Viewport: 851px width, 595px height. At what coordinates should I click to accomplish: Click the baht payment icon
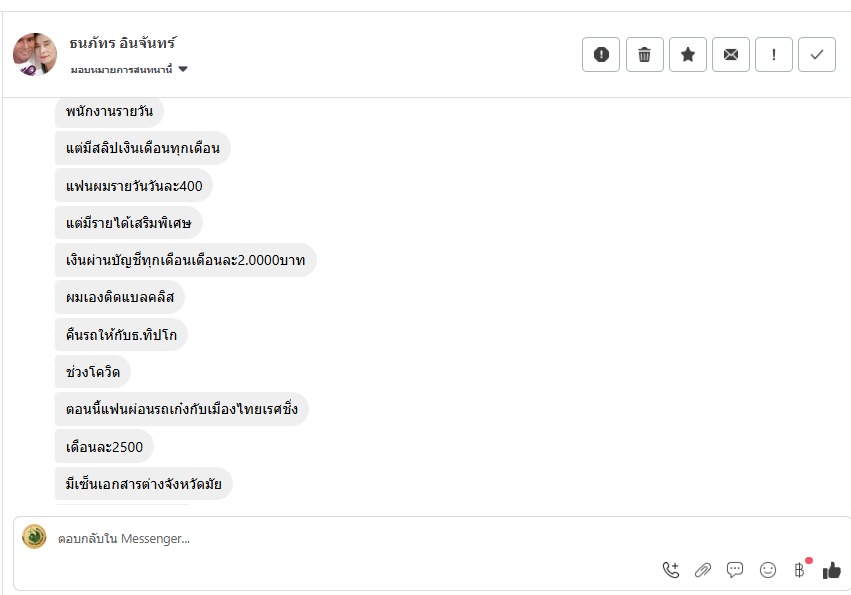[x=799, y=570]
